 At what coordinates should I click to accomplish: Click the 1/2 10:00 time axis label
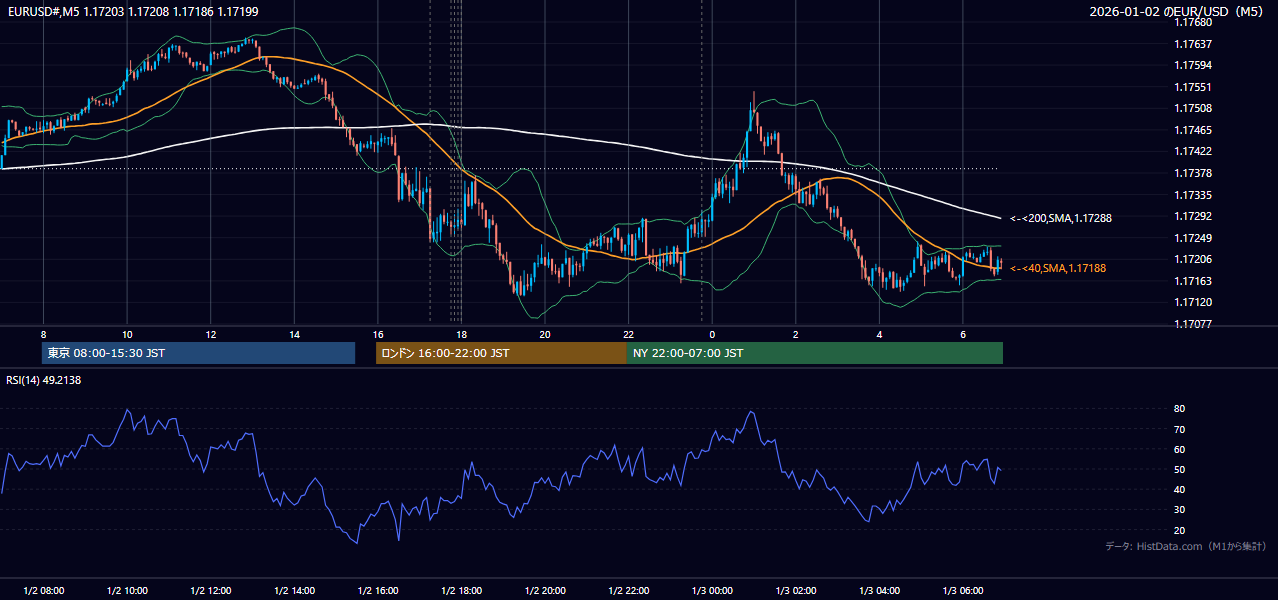(127, 591)
